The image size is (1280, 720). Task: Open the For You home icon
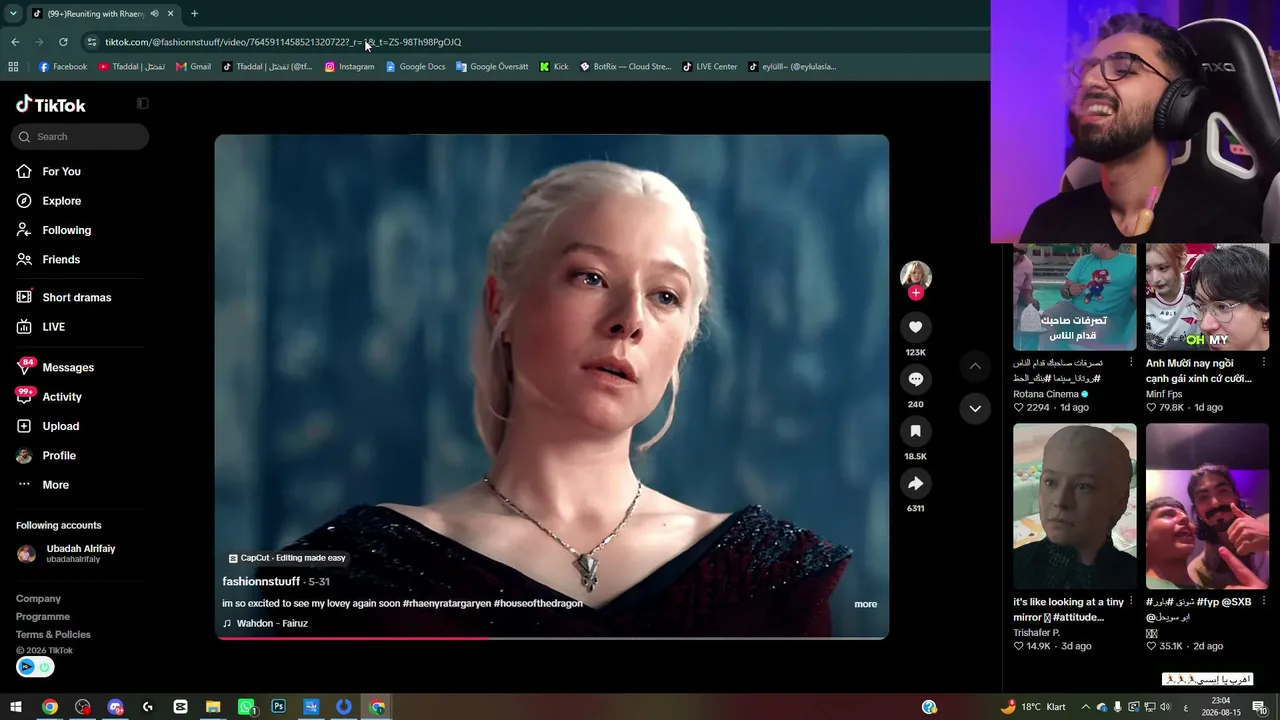(24, 171)
